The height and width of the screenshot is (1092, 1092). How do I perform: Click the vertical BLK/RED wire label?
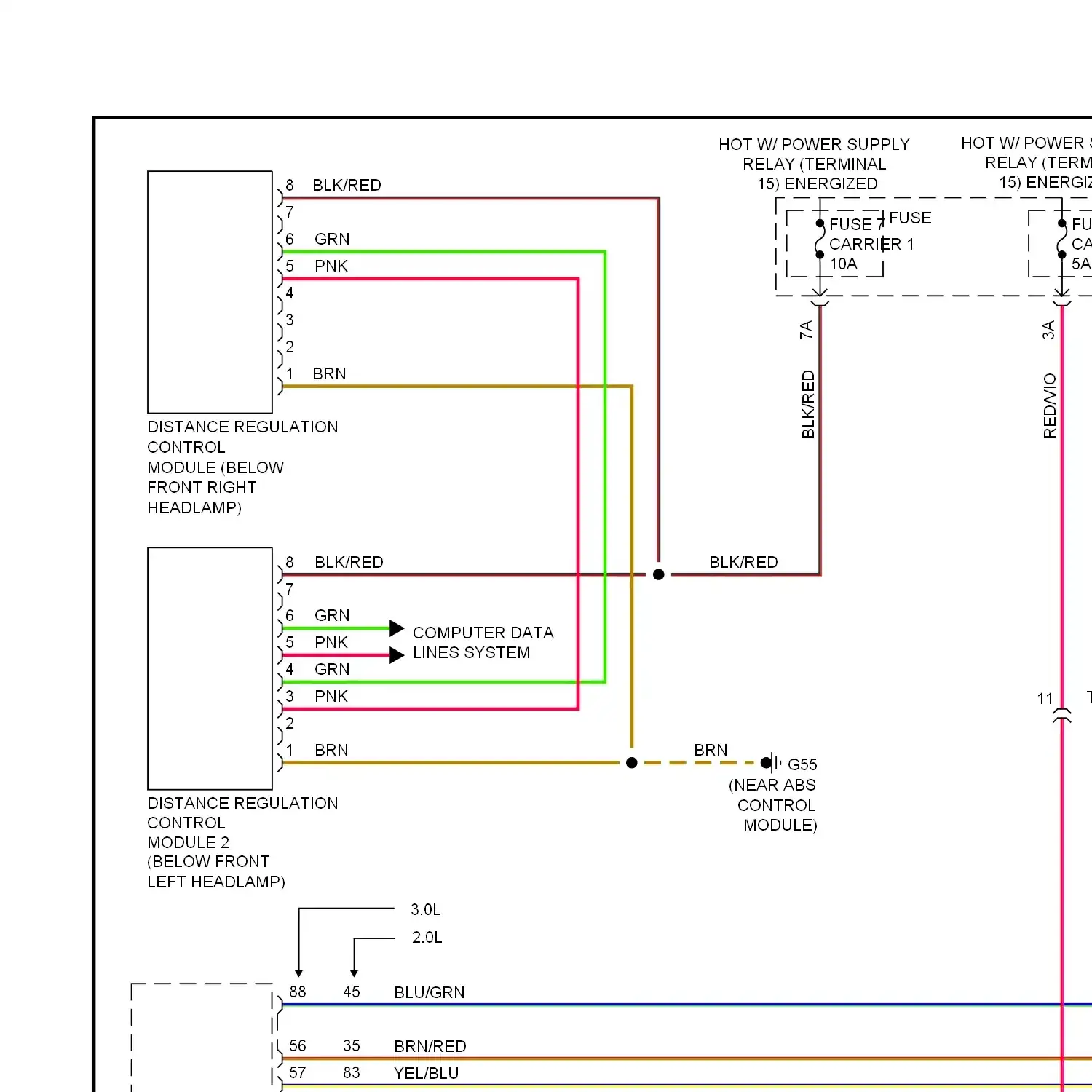tap(808, 405)
